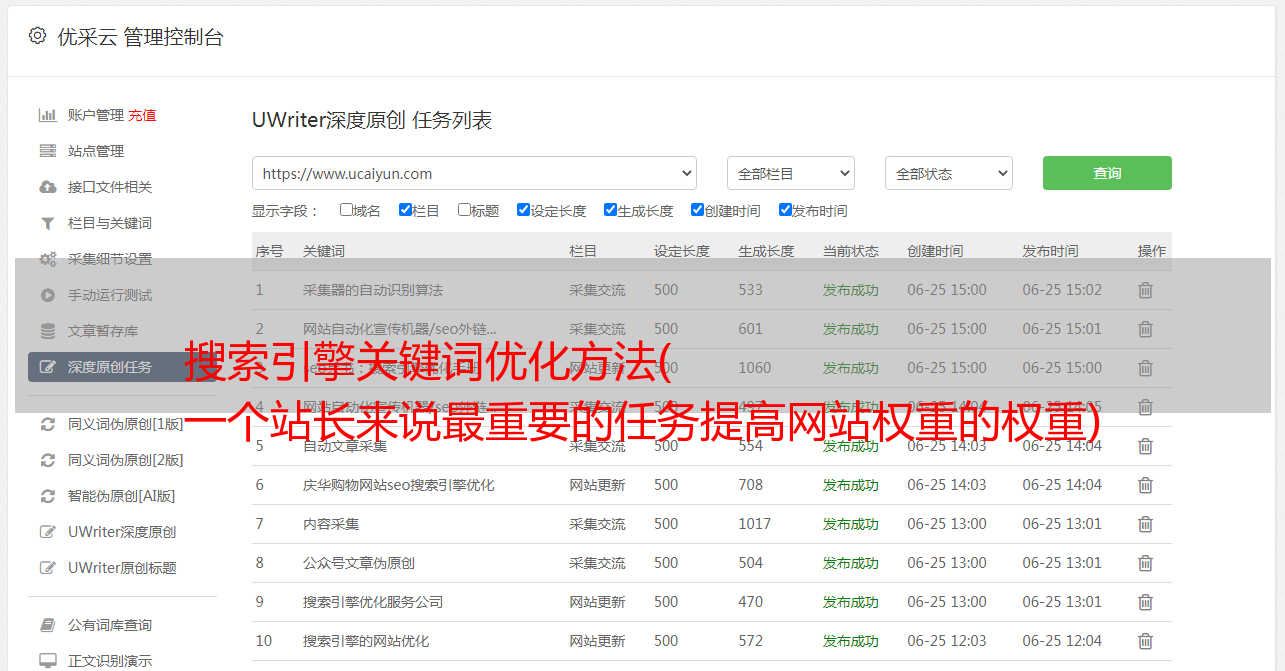Uncheck the 创建时间 display field
The height and width of the screenshot is (671, 1285).
click(x=697, y=210)
